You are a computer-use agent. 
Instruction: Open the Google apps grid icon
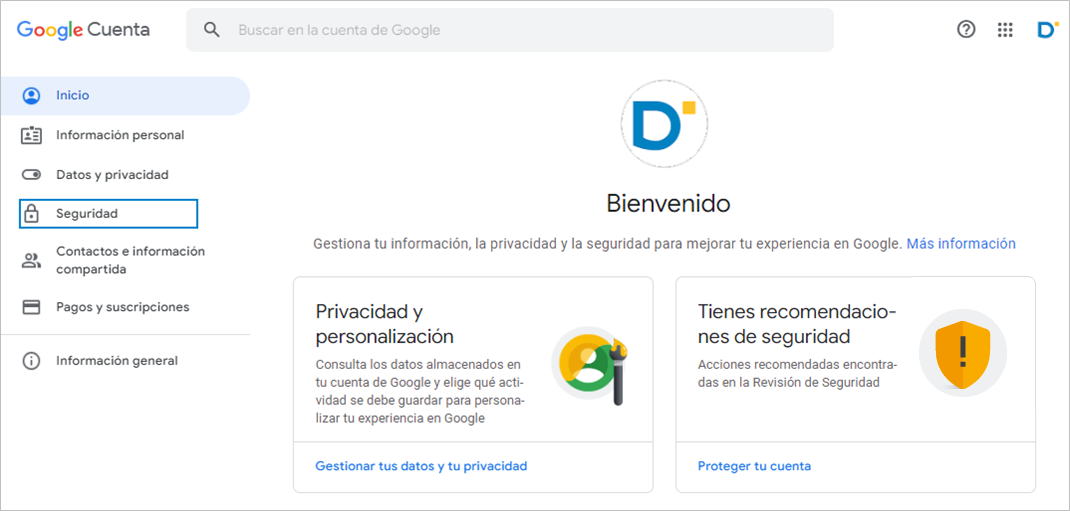[1004, 29]
